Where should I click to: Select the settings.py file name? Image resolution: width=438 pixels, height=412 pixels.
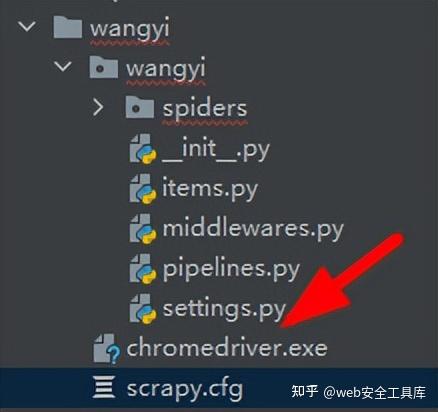pyautogui.click(x=224, y=310)
